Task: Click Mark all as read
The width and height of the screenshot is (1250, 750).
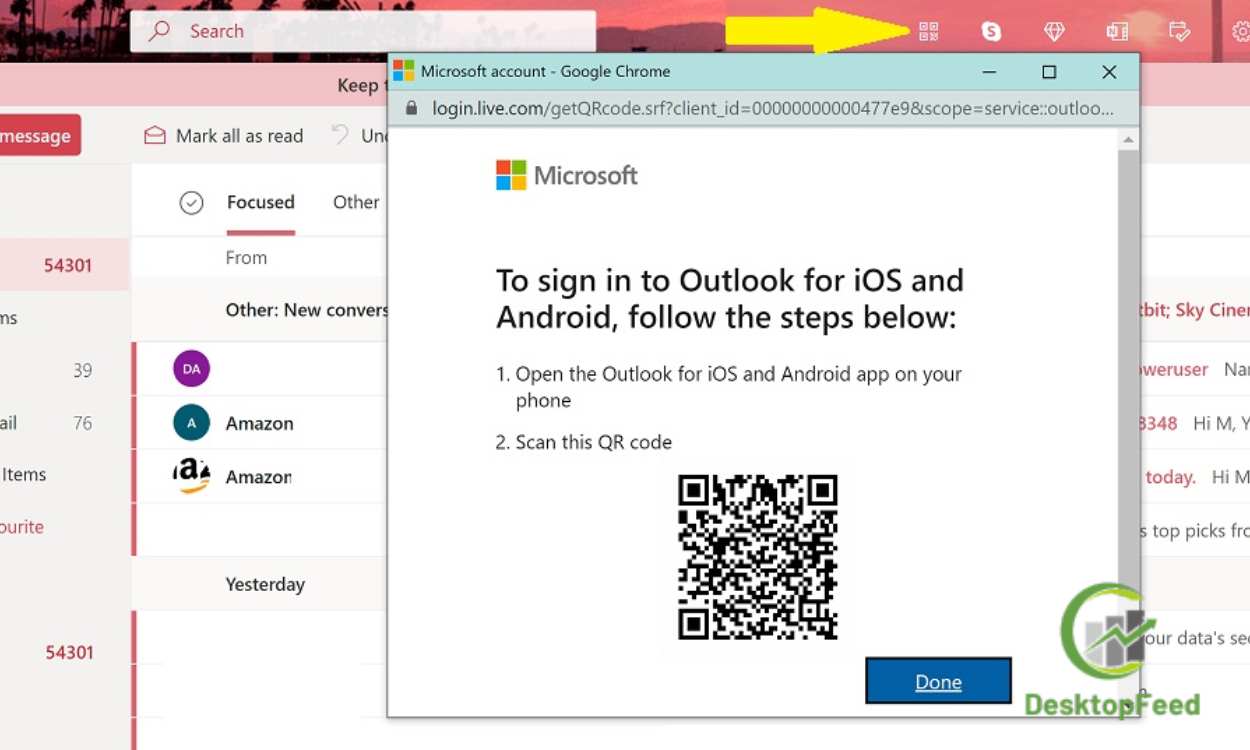Action: point(224,136)
